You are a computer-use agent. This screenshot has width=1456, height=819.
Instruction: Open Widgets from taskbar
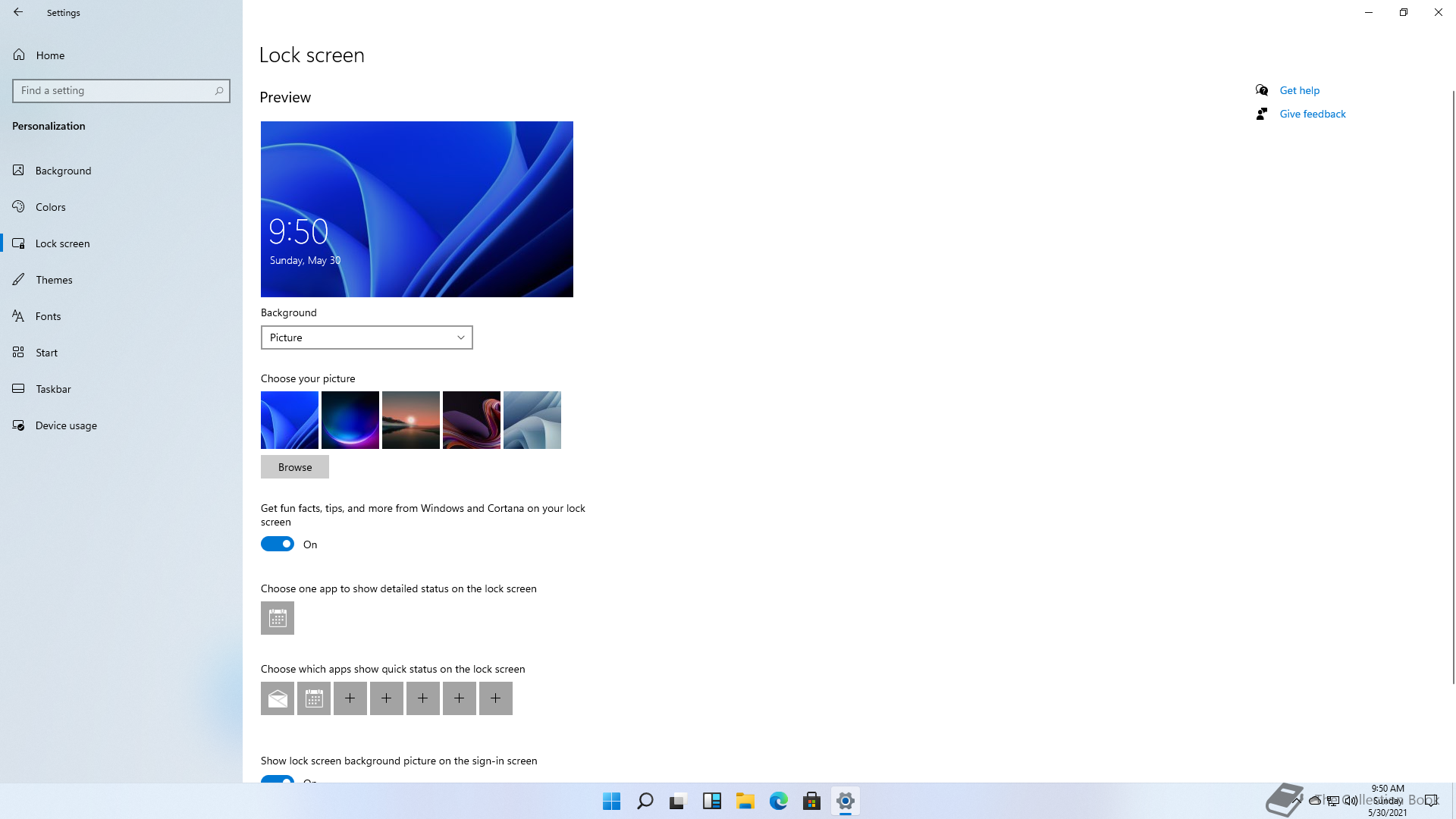point(712,801)
